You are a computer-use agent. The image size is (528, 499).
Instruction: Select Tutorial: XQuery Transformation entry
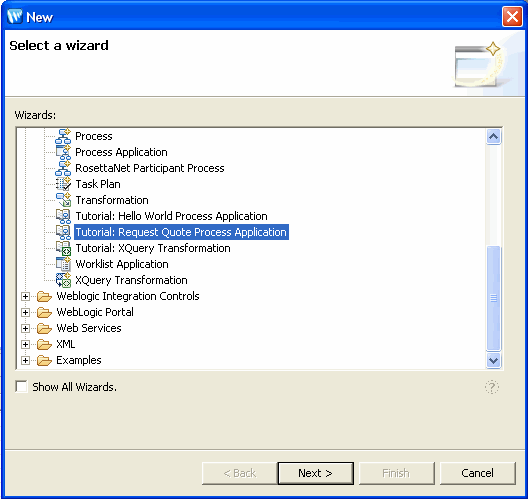coord(153,248)
